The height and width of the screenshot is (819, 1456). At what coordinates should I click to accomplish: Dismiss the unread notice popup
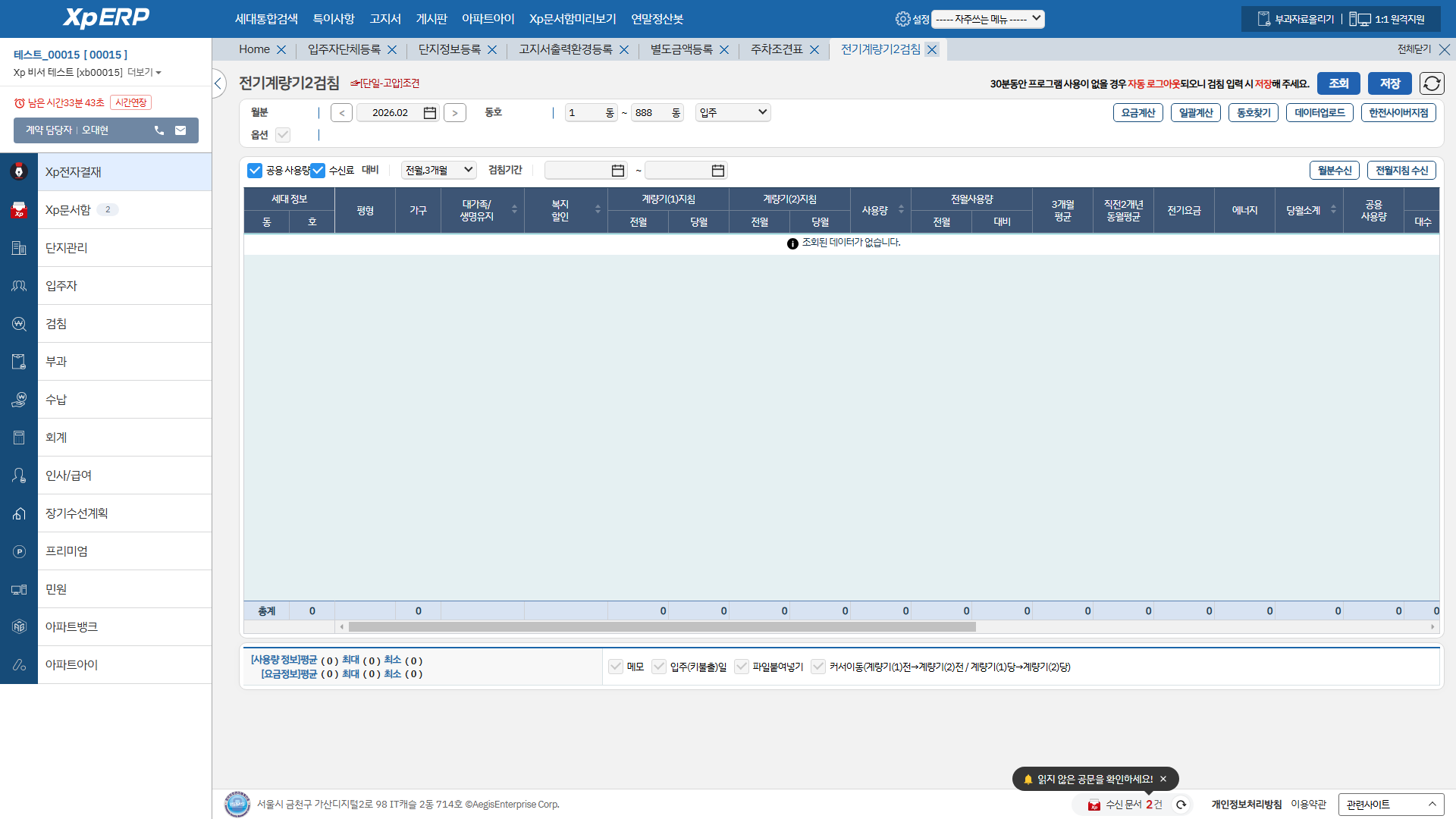[1163, 779]
